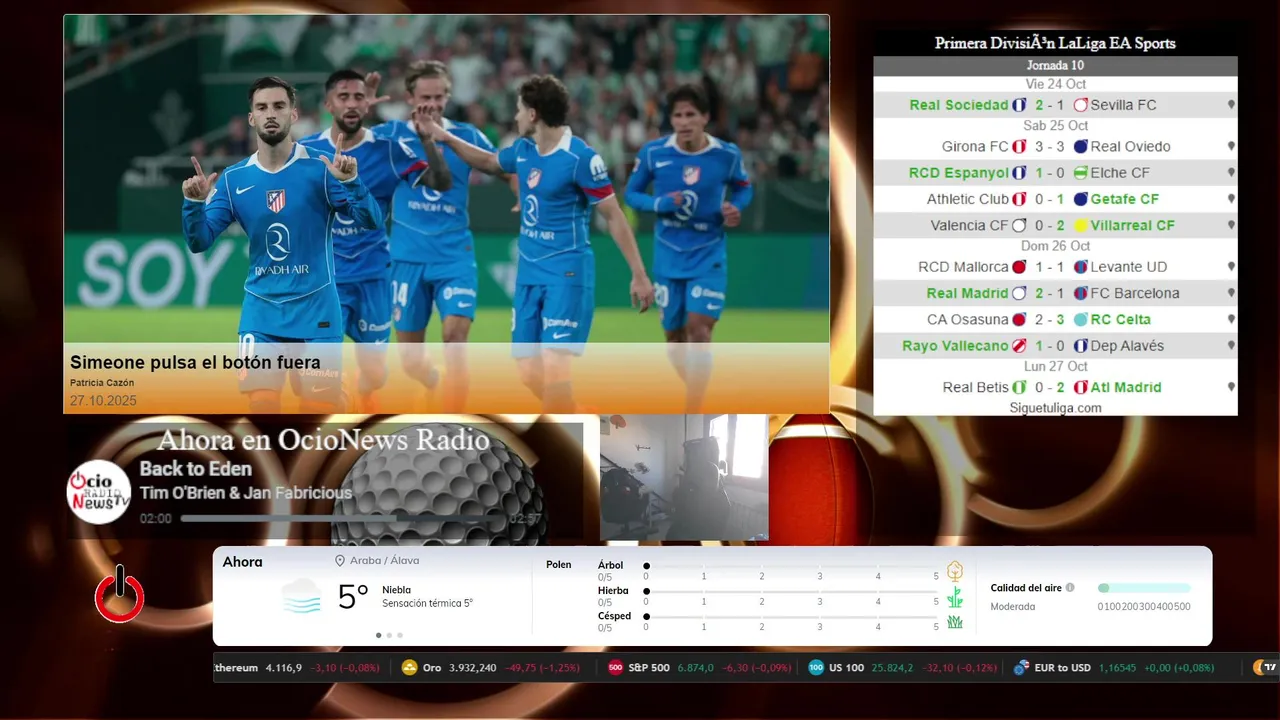Click the Hierba pollen level slider

(x=792, y=592)
